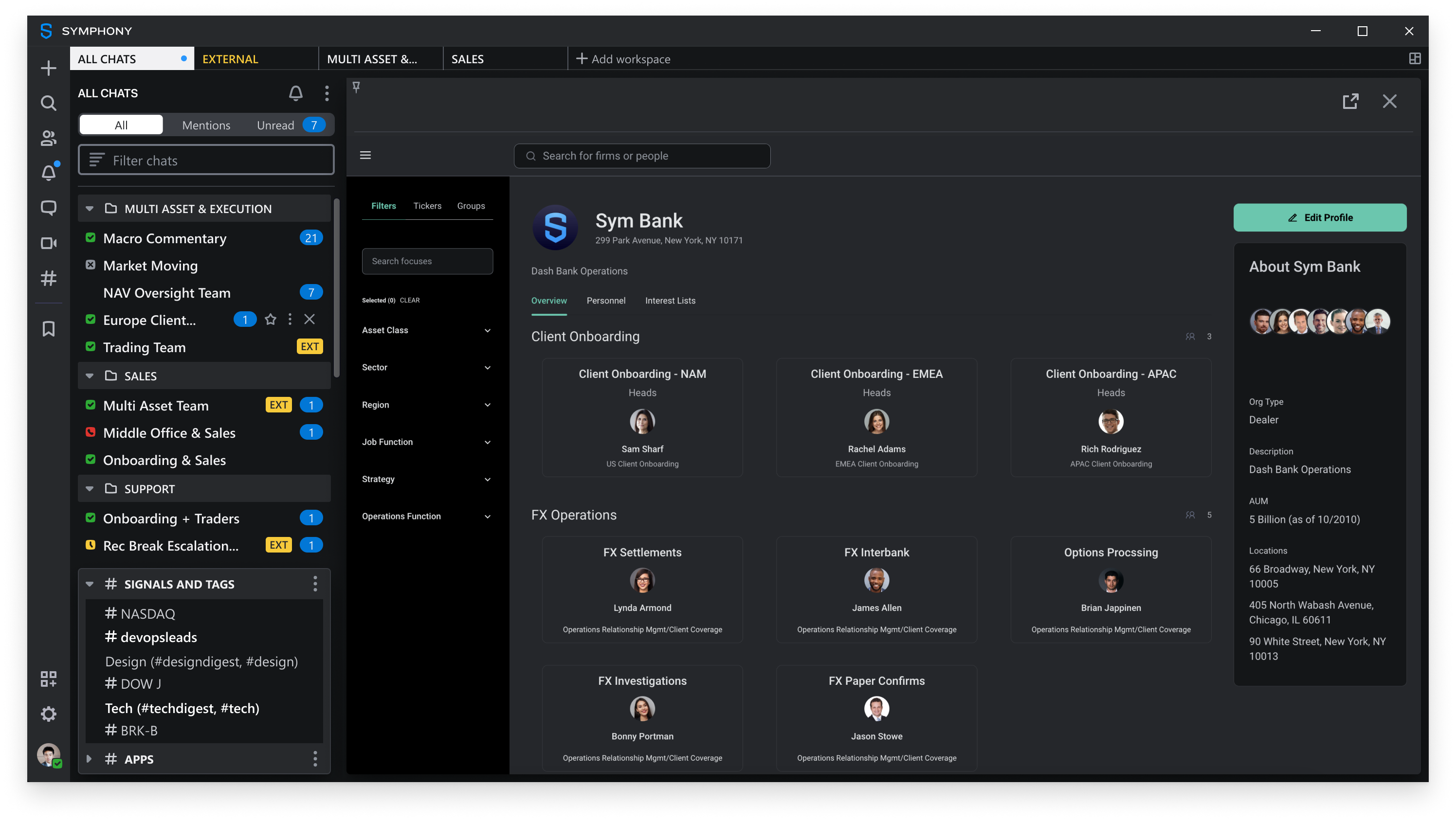Open the Rec Break Escalation chat
Screen dimensions: 1456x821
[204, 545]
